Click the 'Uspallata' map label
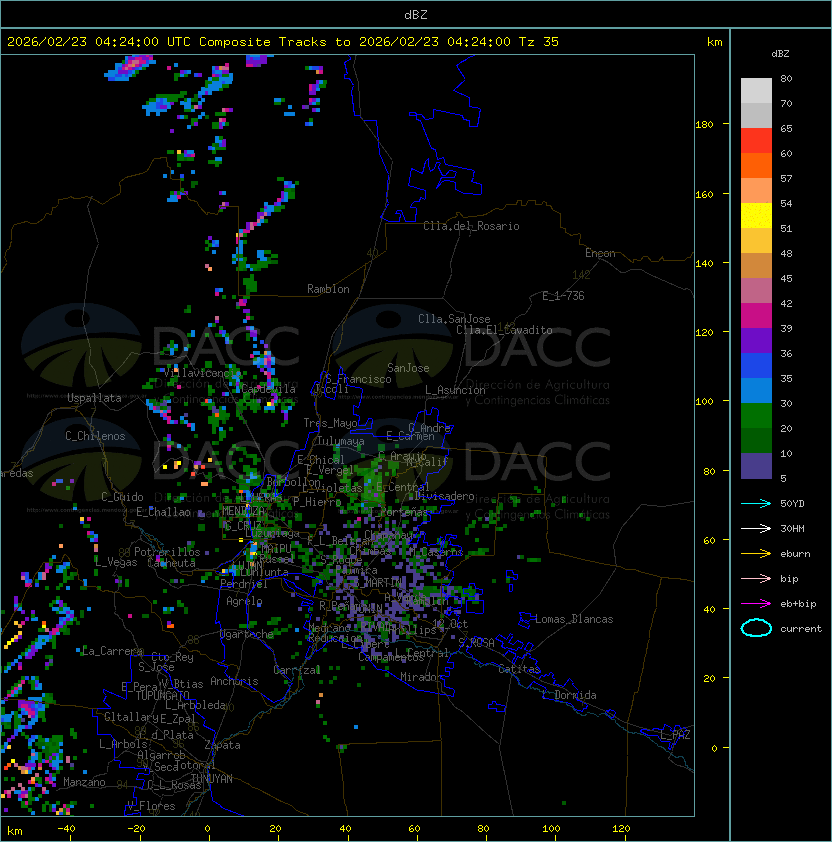This screenshot has width=832, height=842. point(94,398)
